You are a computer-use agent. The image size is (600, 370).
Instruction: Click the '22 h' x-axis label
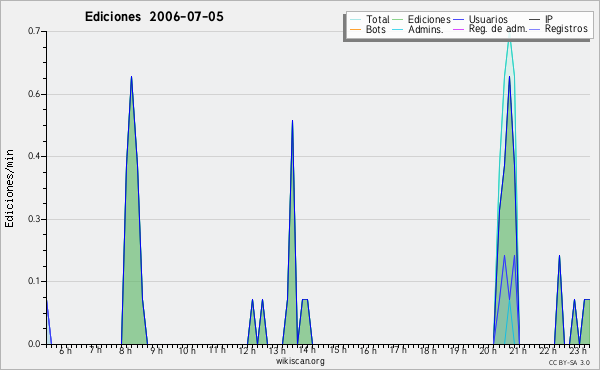pyautogui.click(x=548, y=351)
